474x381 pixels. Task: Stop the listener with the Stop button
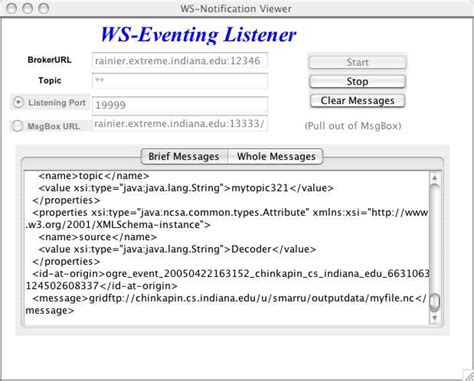click(357, 82)
